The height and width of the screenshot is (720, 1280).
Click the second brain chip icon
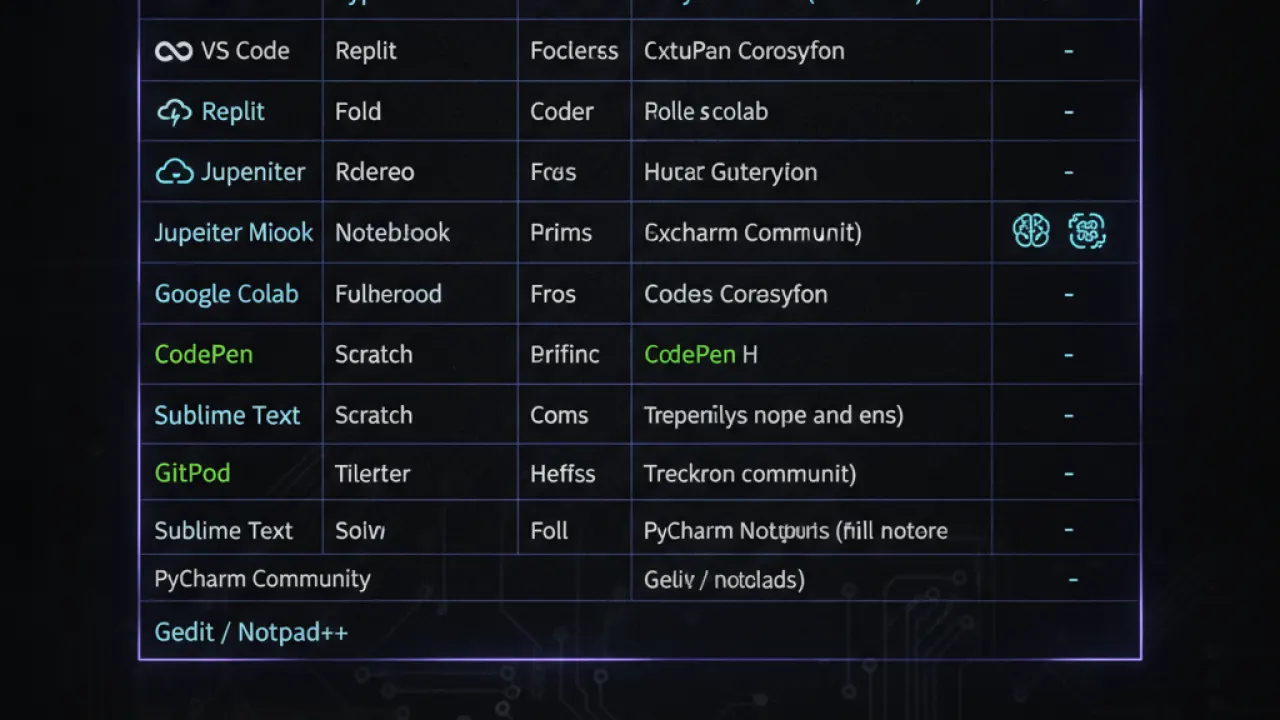click(1087, 231)
